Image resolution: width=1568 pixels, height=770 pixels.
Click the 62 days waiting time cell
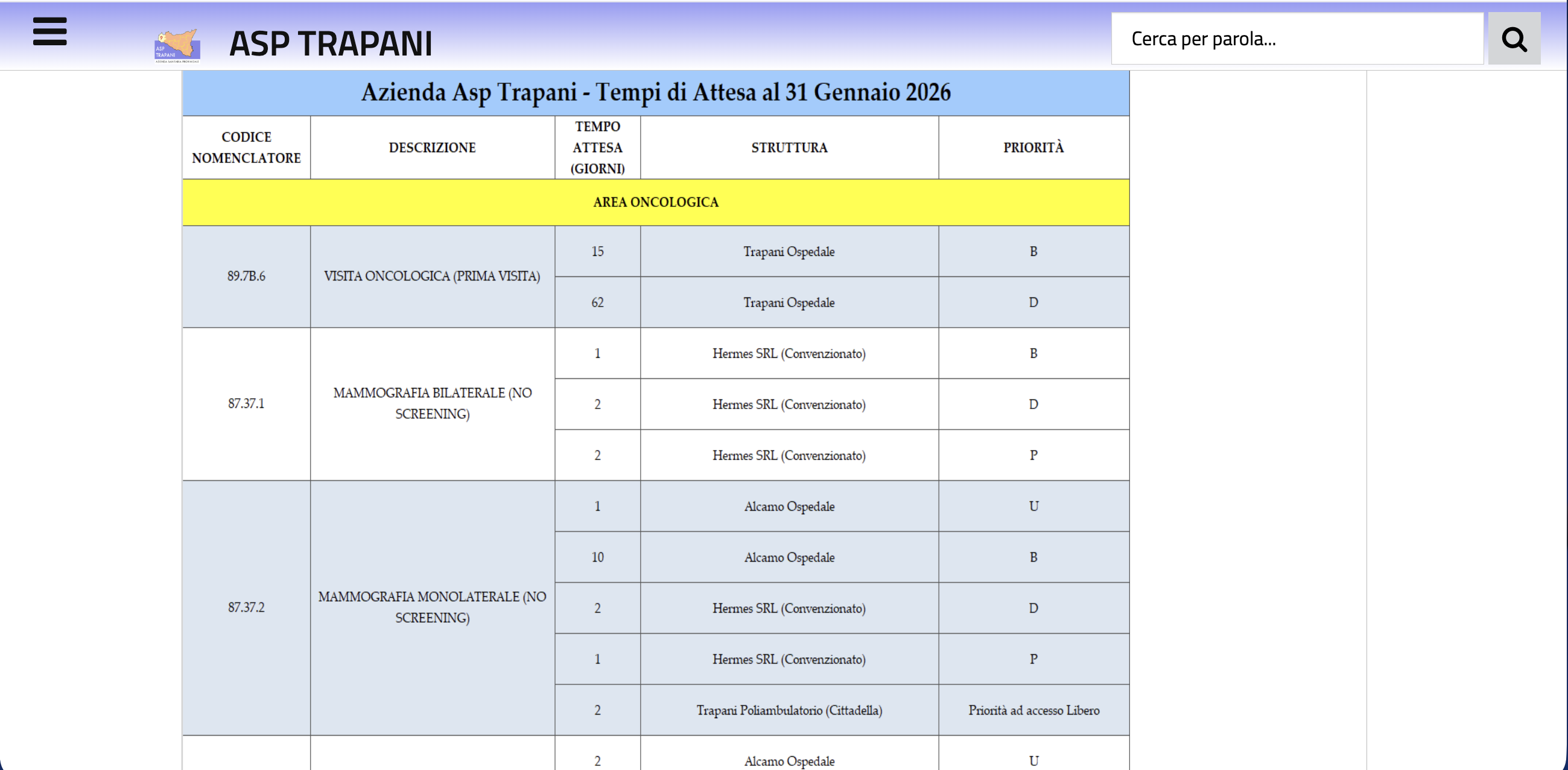[x=597, y=302]
